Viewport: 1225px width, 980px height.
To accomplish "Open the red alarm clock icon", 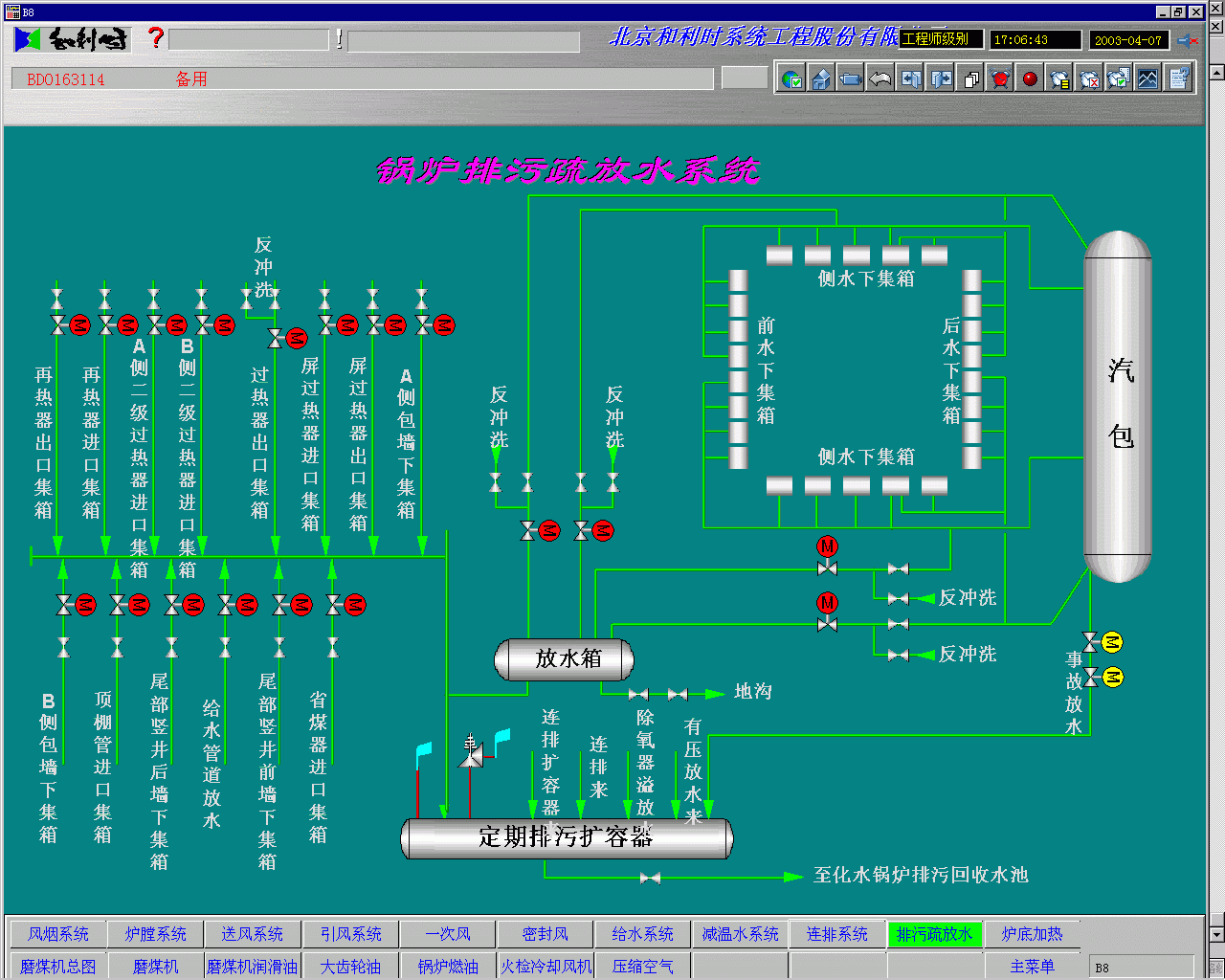I will [1000, 78].
